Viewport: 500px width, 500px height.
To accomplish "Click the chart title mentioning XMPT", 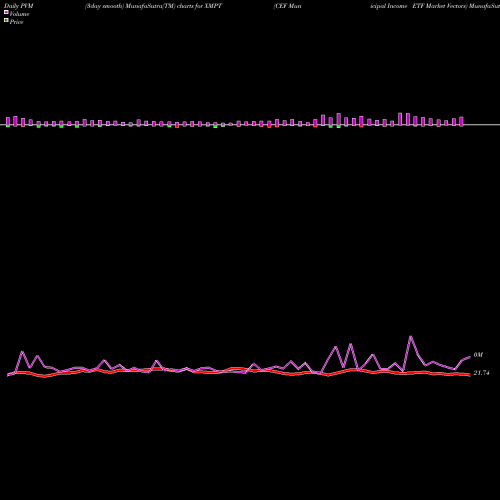I will [153, 6].
